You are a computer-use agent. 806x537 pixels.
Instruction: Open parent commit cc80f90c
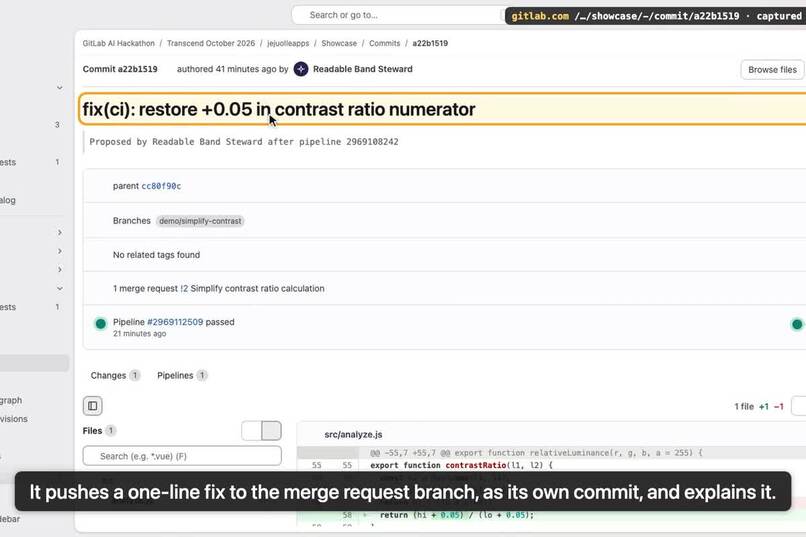click(161, 186)
